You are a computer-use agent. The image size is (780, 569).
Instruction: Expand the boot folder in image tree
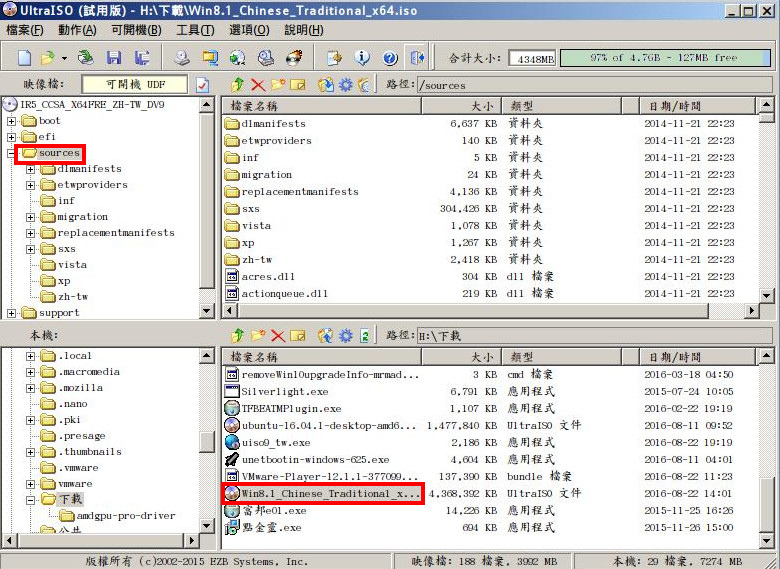coord(11,121)
